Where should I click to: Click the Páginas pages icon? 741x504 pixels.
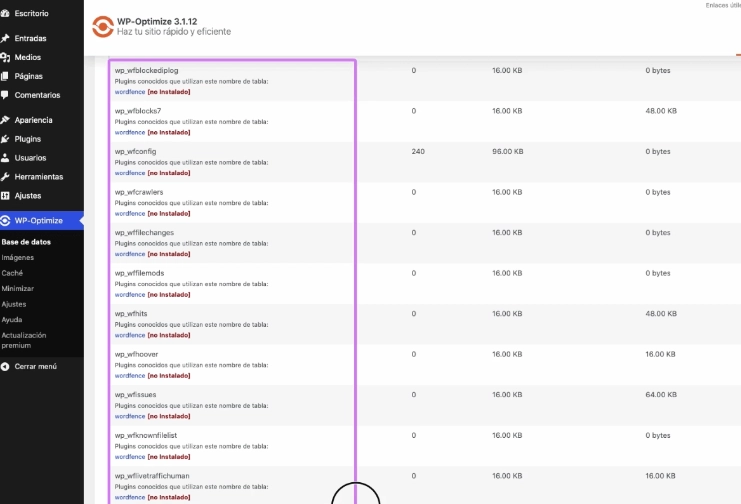click(5, 76)
